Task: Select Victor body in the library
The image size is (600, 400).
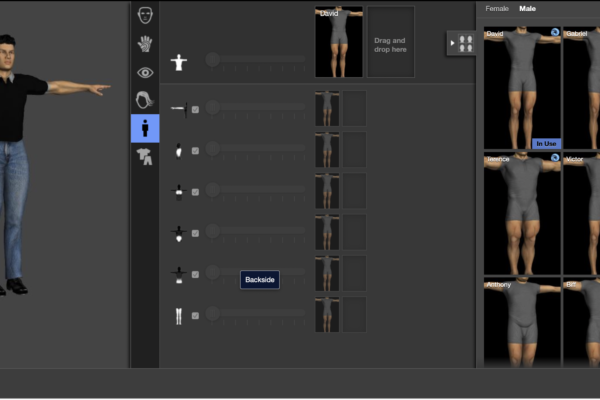Action: tap(582, 213)
